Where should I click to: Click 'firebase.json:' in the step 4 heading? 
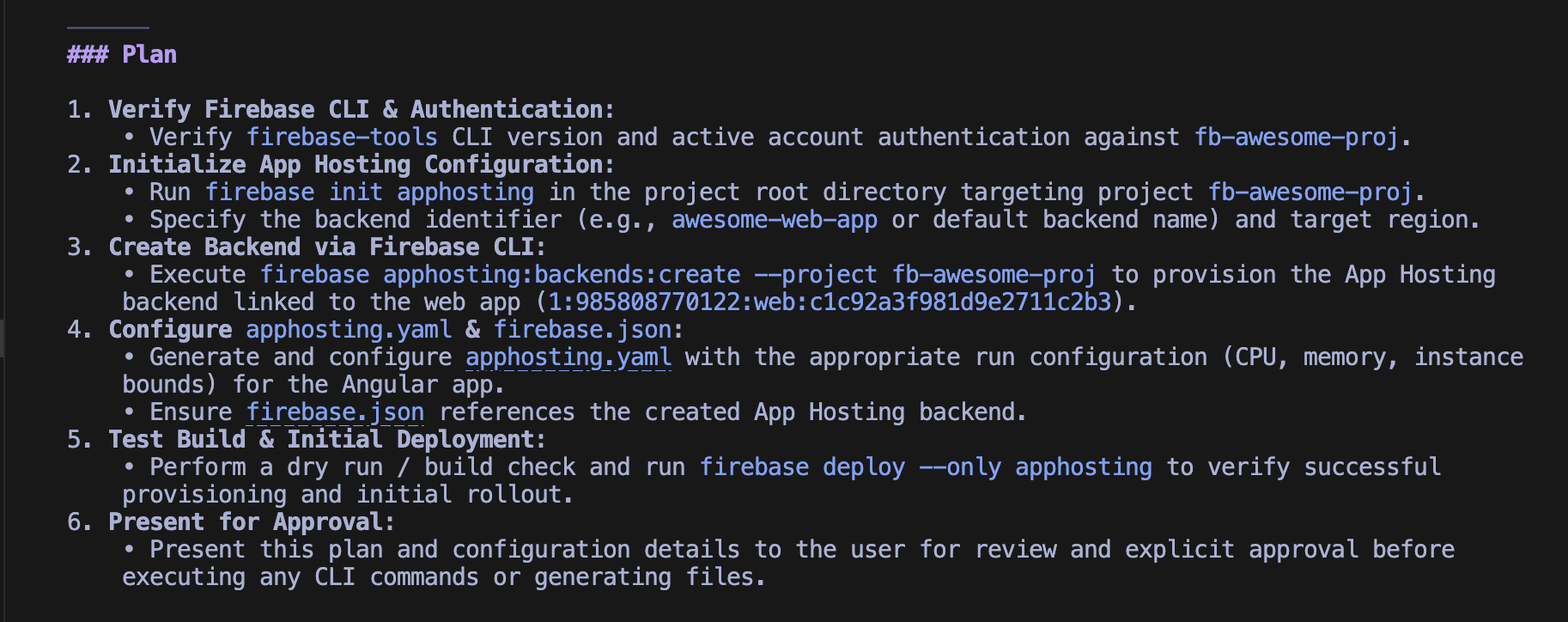coord(588,330)
